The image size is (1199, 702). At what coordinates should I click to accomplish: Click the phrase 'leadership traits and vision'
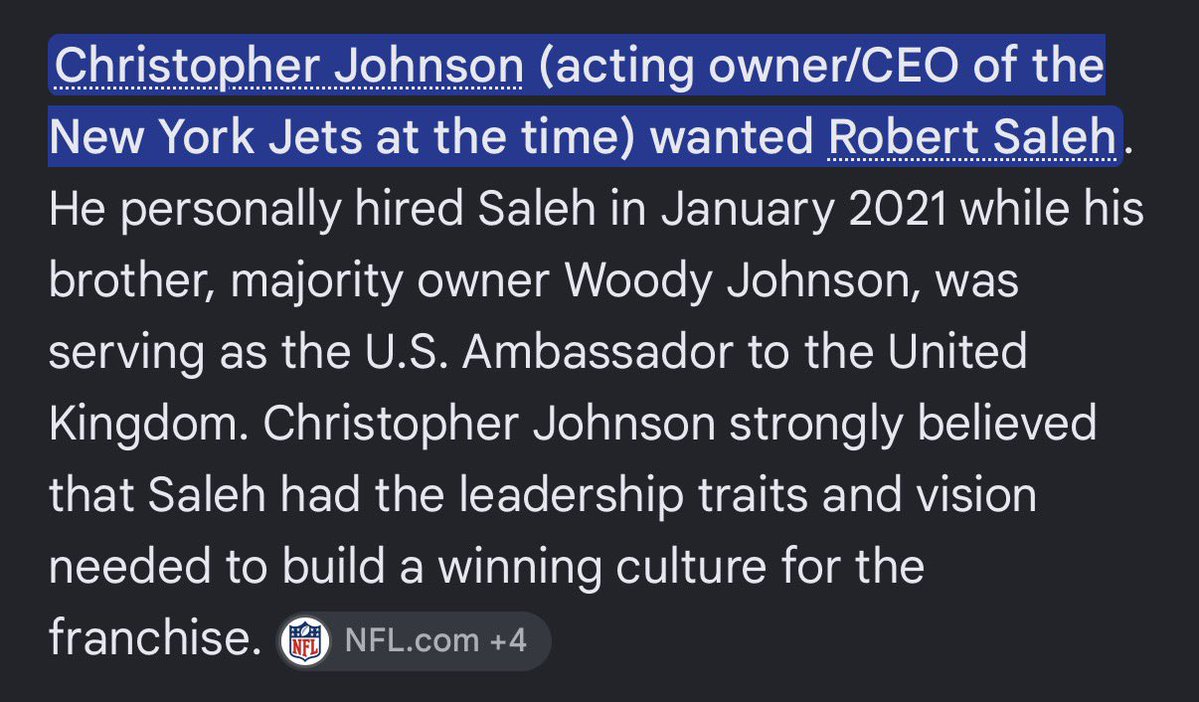click(748, 495)
